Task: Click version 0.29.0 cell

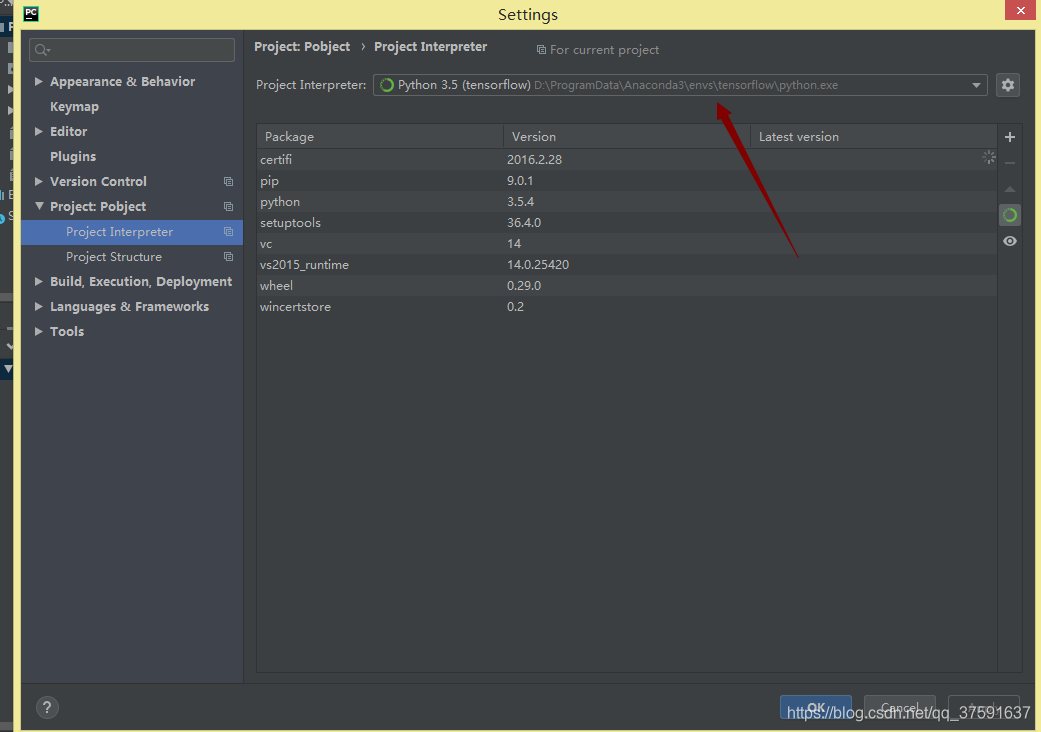Action: click(x=524, y=285)
